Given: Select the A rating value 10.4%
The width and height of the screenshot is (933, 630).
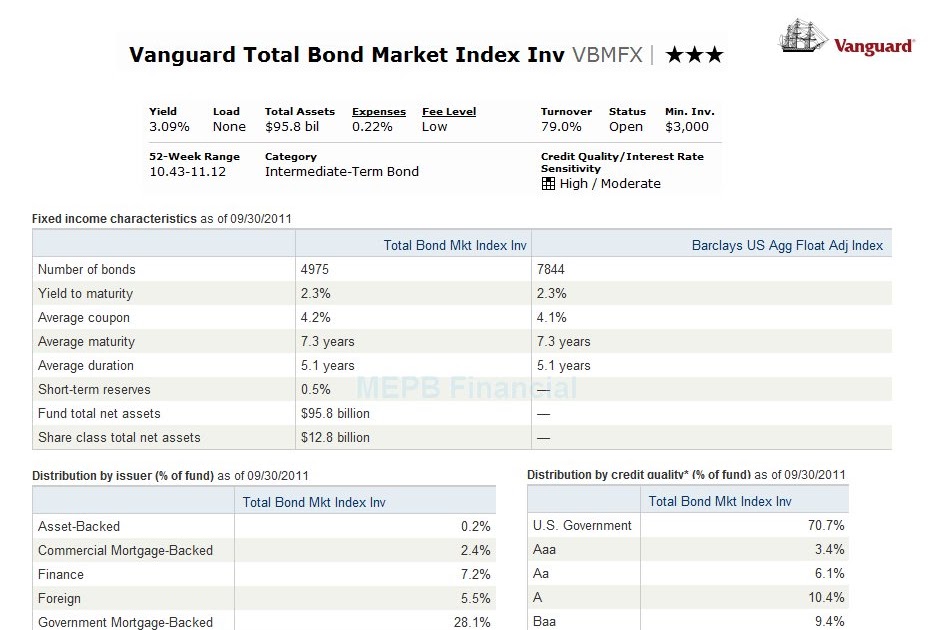Looking at the screenshot, I should tap(826, 597).
